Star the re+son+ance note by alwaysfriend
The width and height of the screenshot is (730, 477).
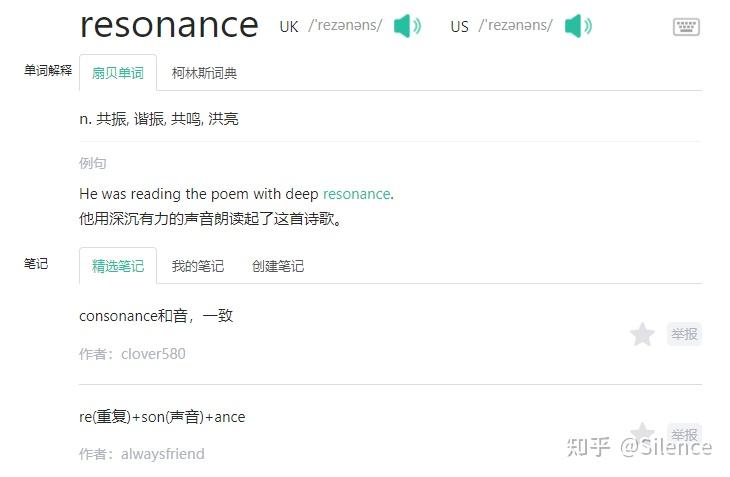click(x=642, y=433)
